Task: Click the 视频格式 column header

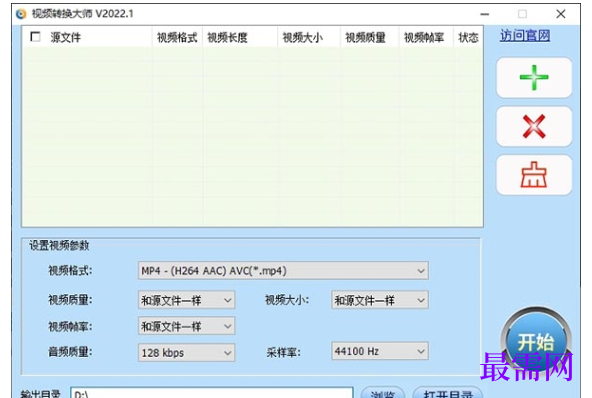Action: (x=177, y=37)
